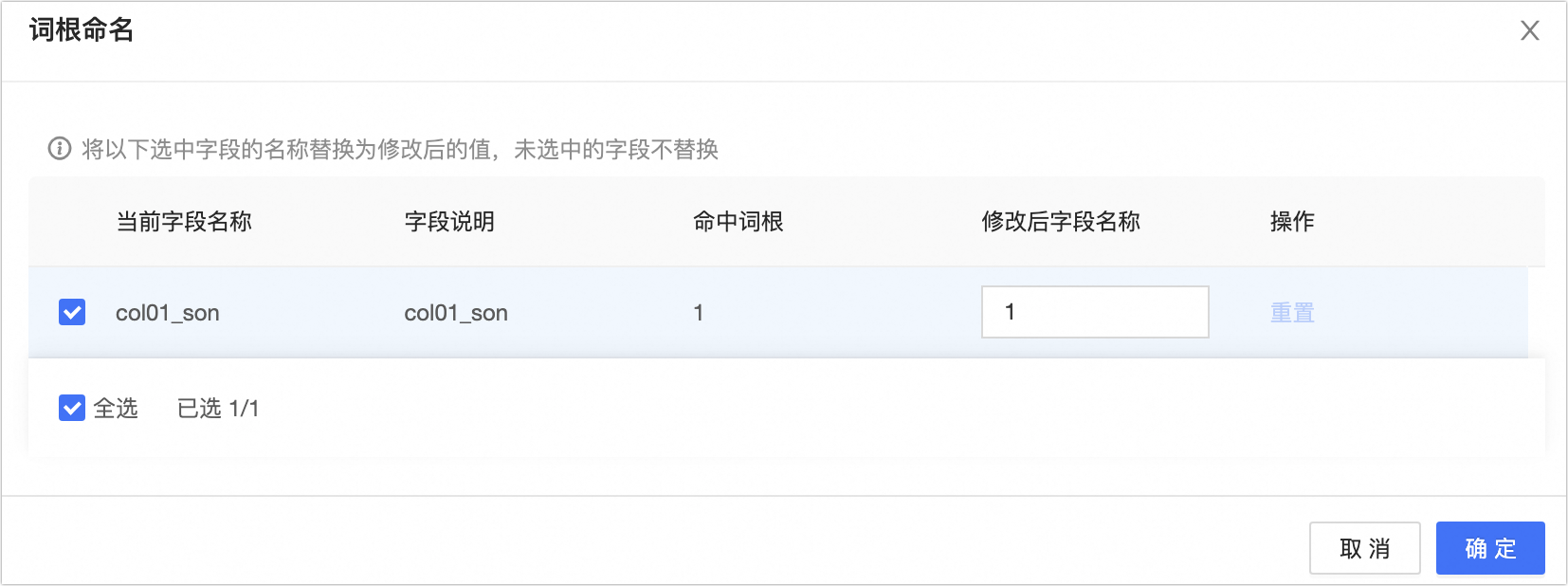Viewport: 1568px width, 586px height.
Task: Click the 重置 link
Action: point(1291,313)
